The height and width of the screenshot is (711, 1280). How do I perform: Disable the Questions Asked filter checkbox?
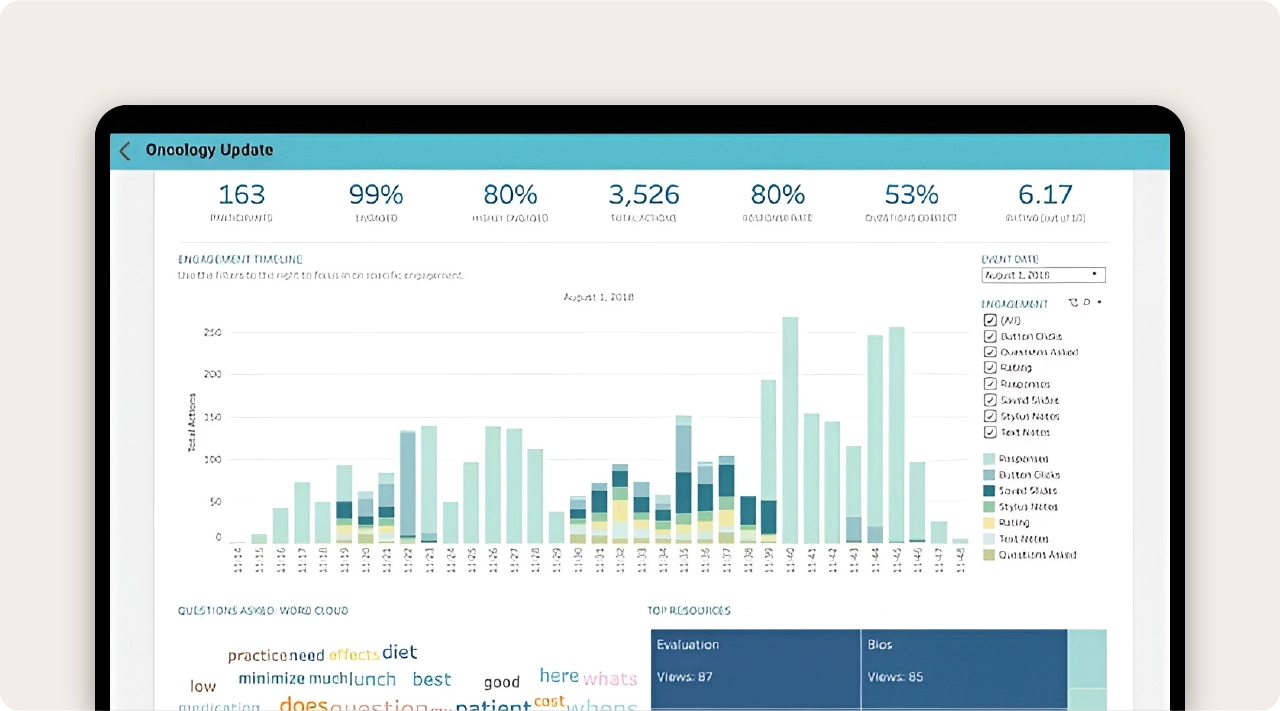989,352
